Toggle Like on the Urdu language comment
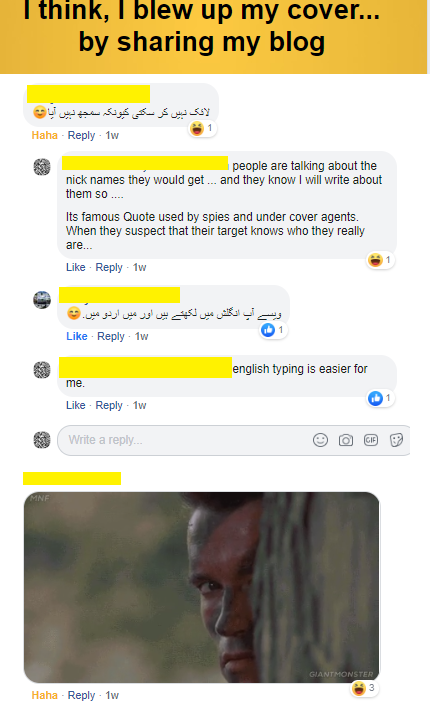This screenshot has height=706, width=430. (x=77, y=336)
